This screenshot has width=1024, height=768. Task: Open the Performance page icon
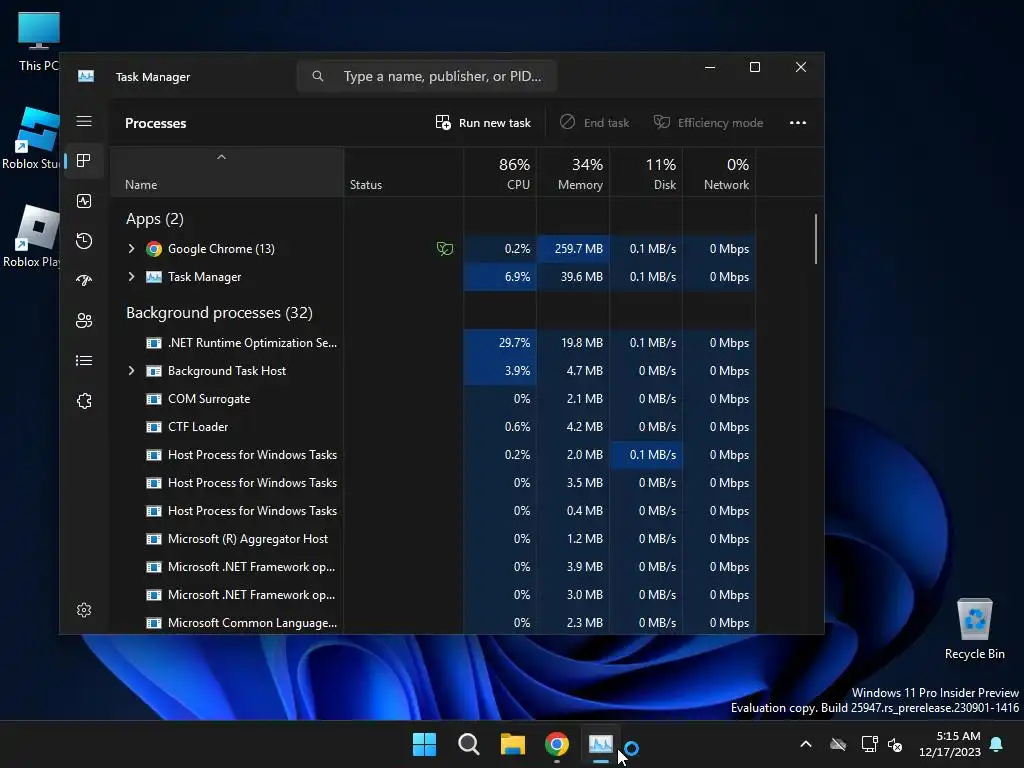84,201
